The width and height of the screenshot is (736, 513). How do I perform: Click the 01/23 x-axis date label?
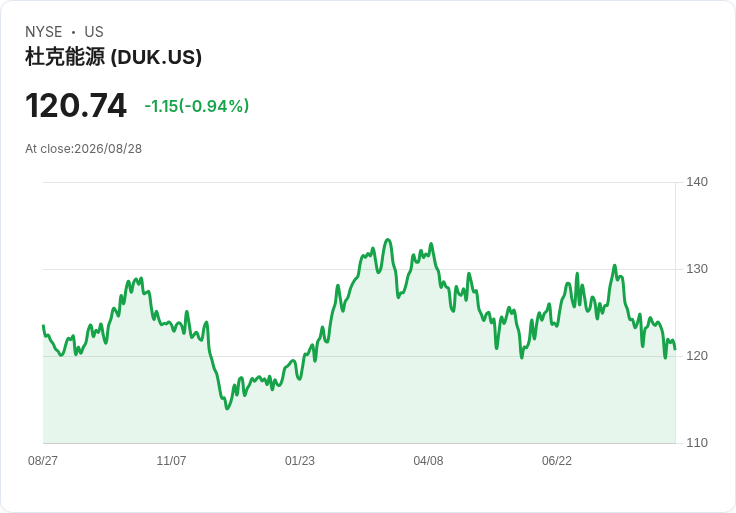299,460
